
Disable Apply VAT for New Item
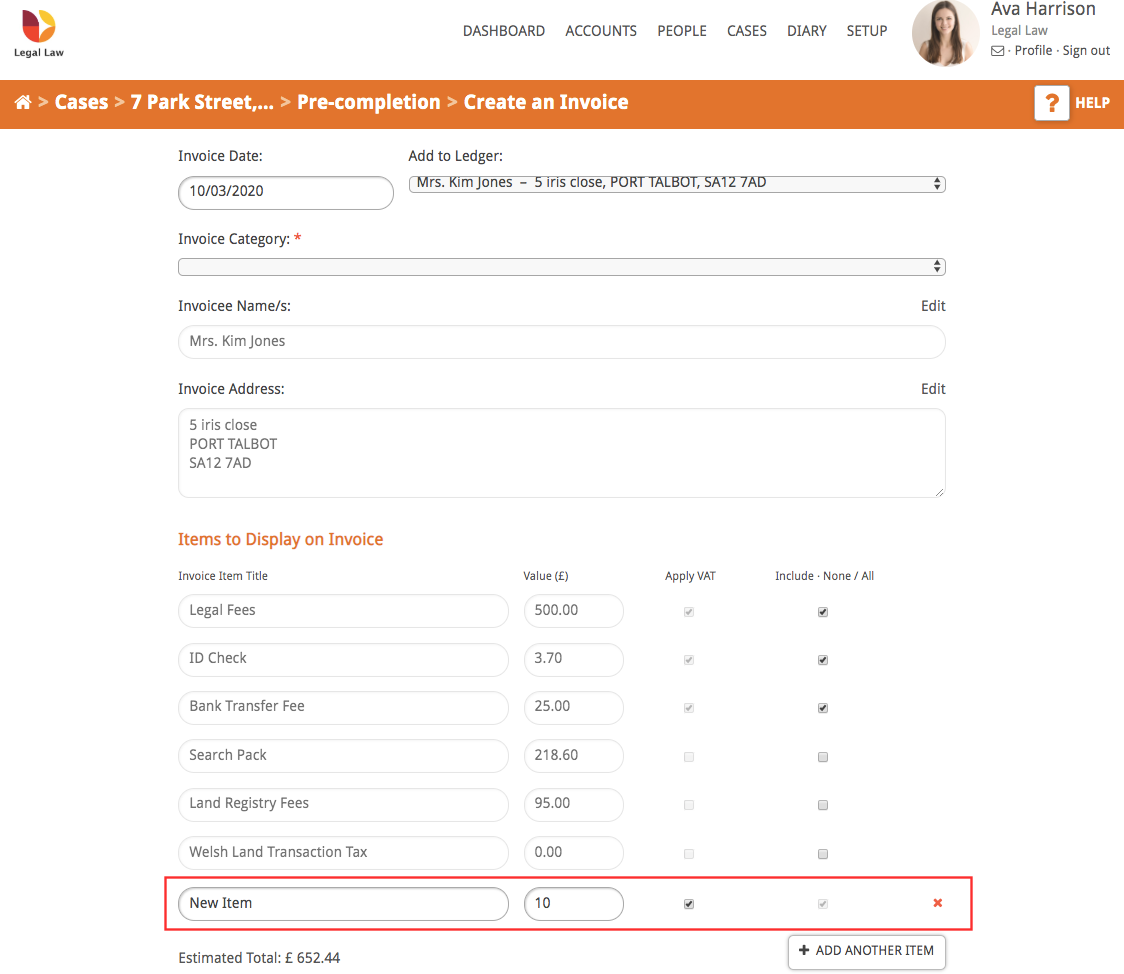(688, 903)
